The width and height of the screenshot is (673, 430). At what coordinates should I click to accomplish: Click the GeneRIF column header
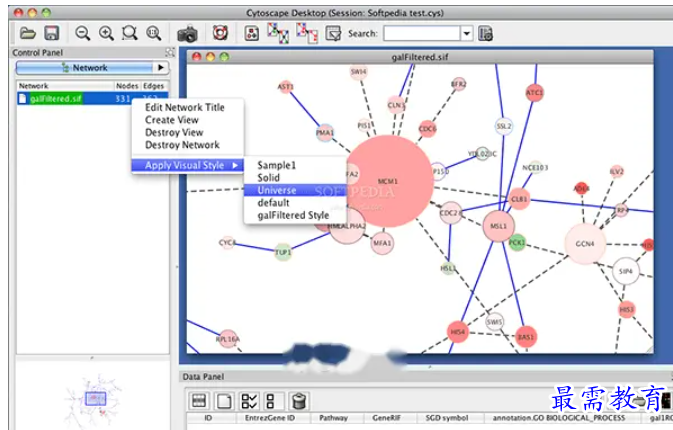coord(386,418)
